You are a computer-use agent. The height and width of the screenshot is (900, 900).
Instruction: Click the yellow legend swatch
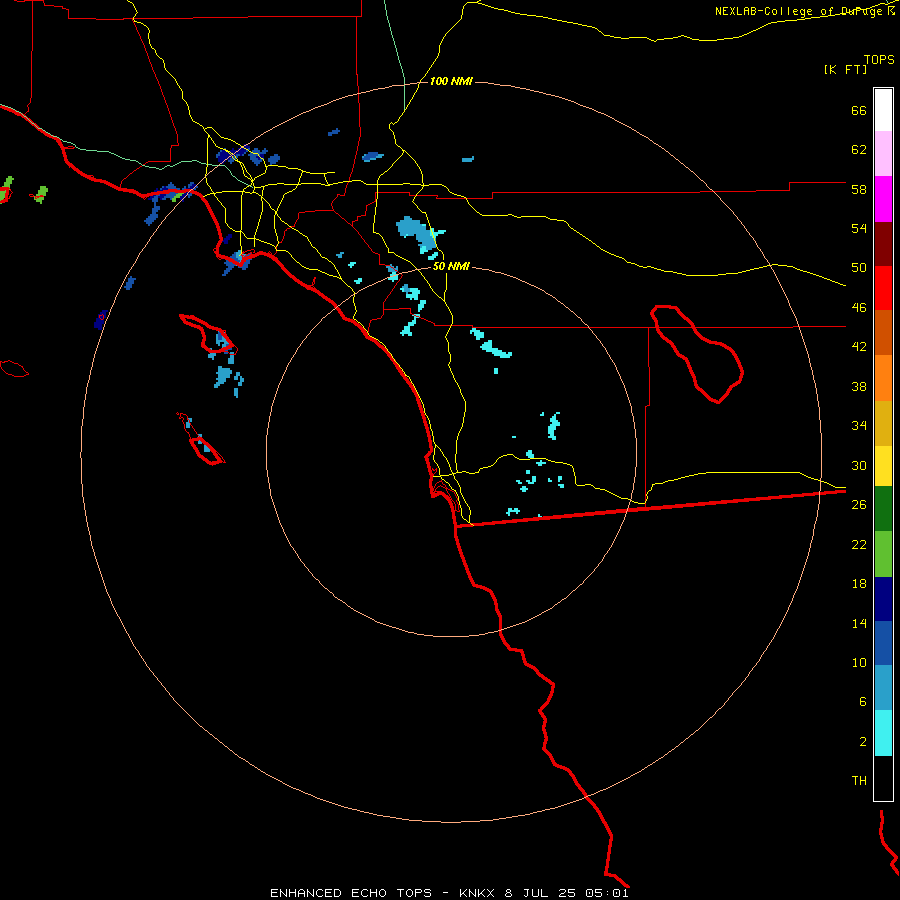click(x=883, y=466)
